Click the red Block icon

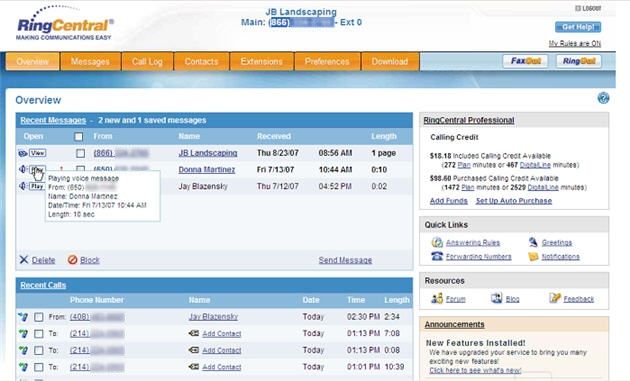pyautogui.click(x=72, y=260)
